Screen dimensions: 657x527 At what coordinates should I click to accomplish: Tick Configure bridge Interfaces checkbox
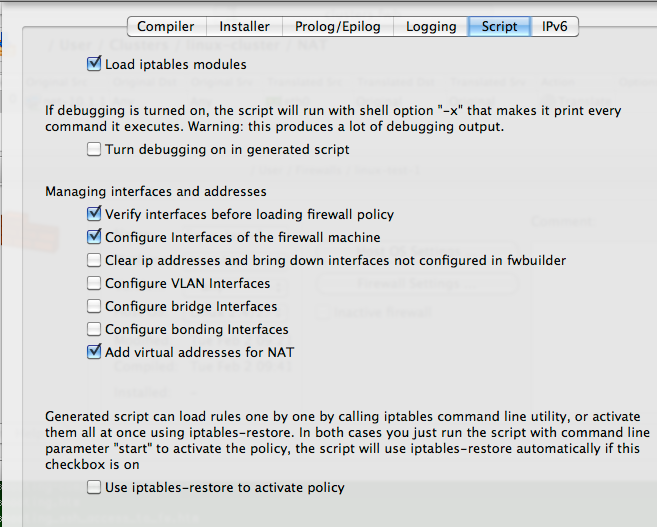95,306
